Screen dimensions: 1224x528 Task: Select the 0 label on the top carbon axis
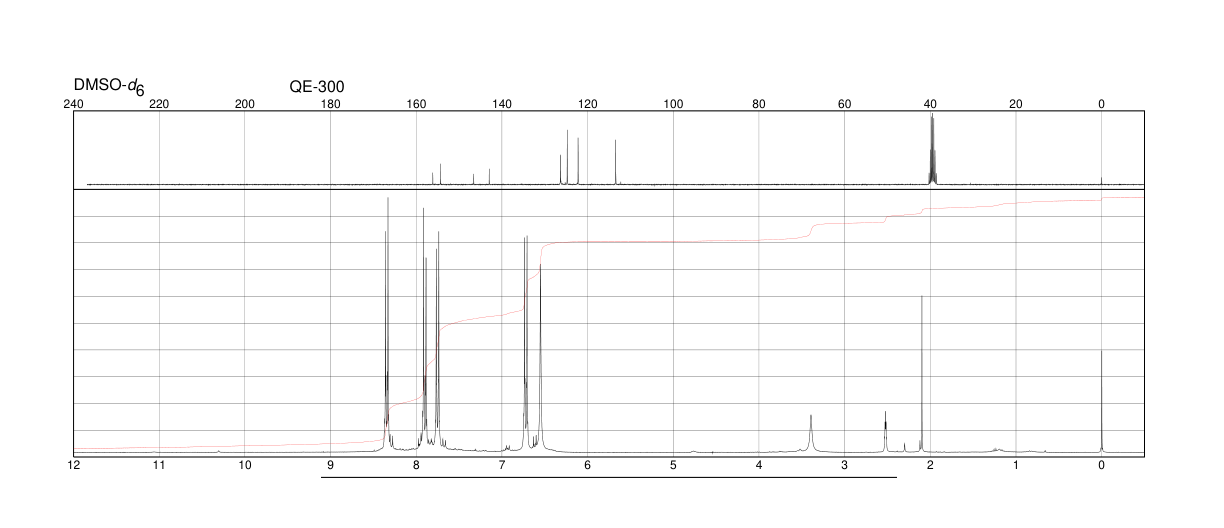point(1101,104)
